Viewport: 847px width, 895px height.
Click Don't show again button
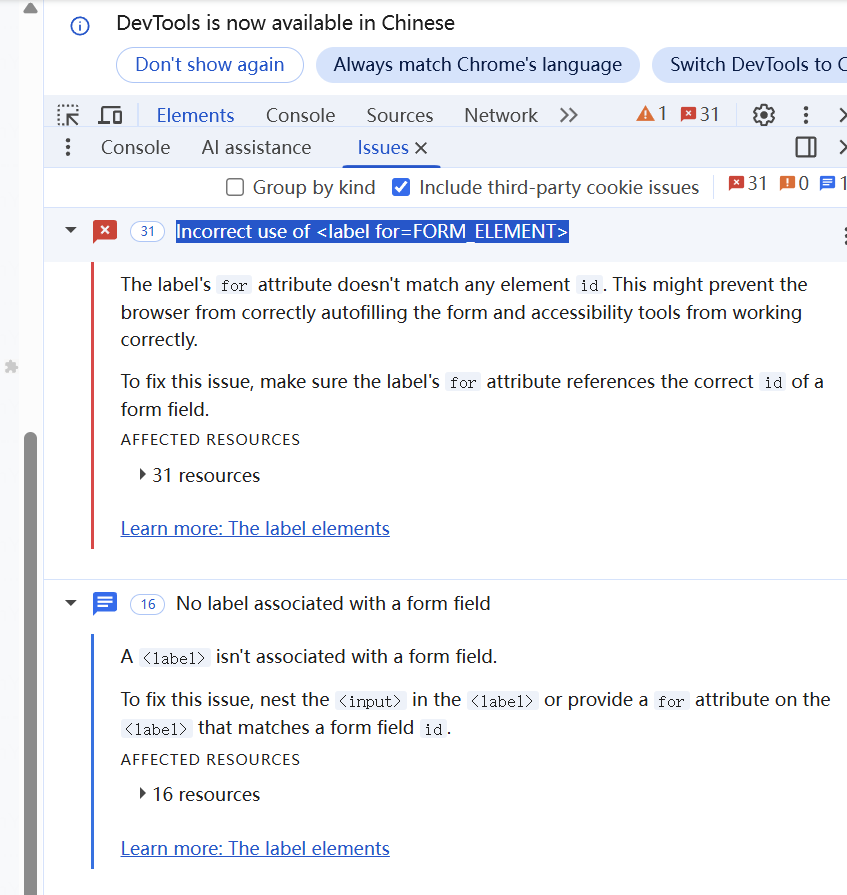click(209, 64)
